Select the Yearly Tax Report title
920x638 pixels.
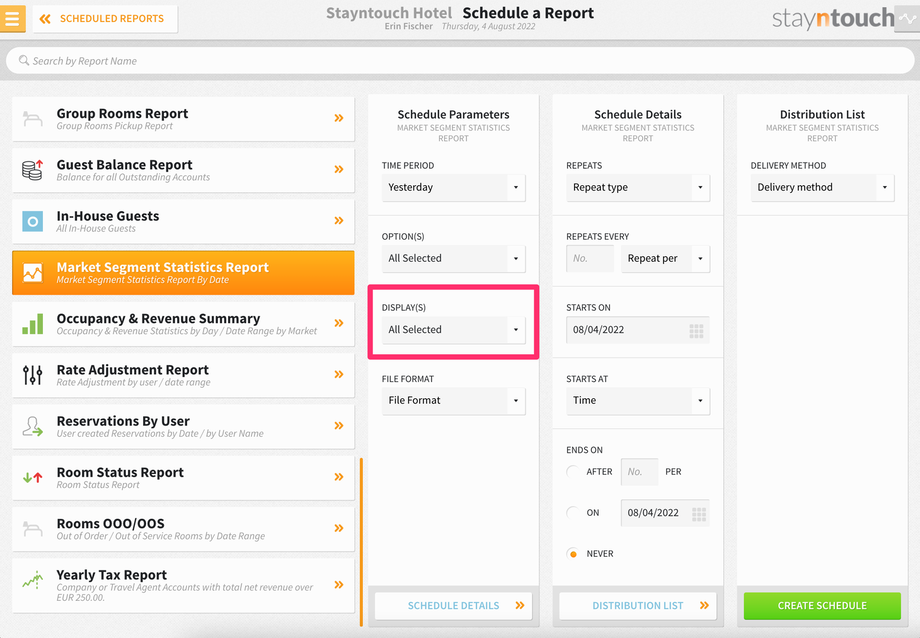111,575
